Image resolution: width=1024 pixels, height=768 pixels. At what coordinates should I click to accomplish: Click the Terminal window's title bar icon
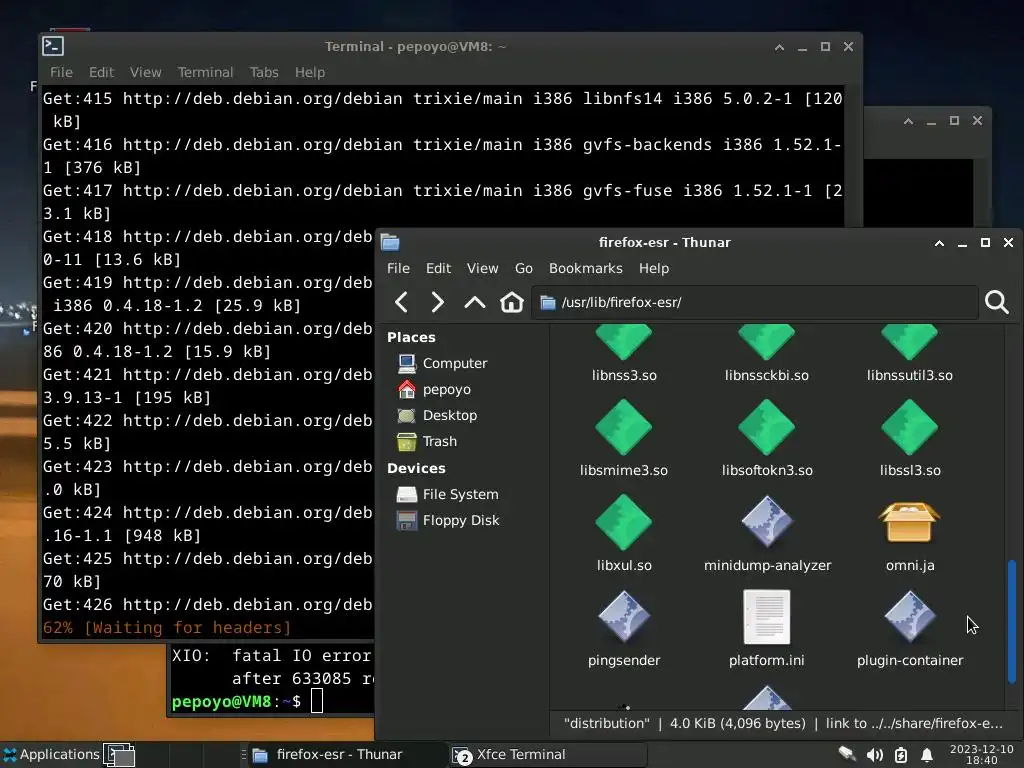53,46
